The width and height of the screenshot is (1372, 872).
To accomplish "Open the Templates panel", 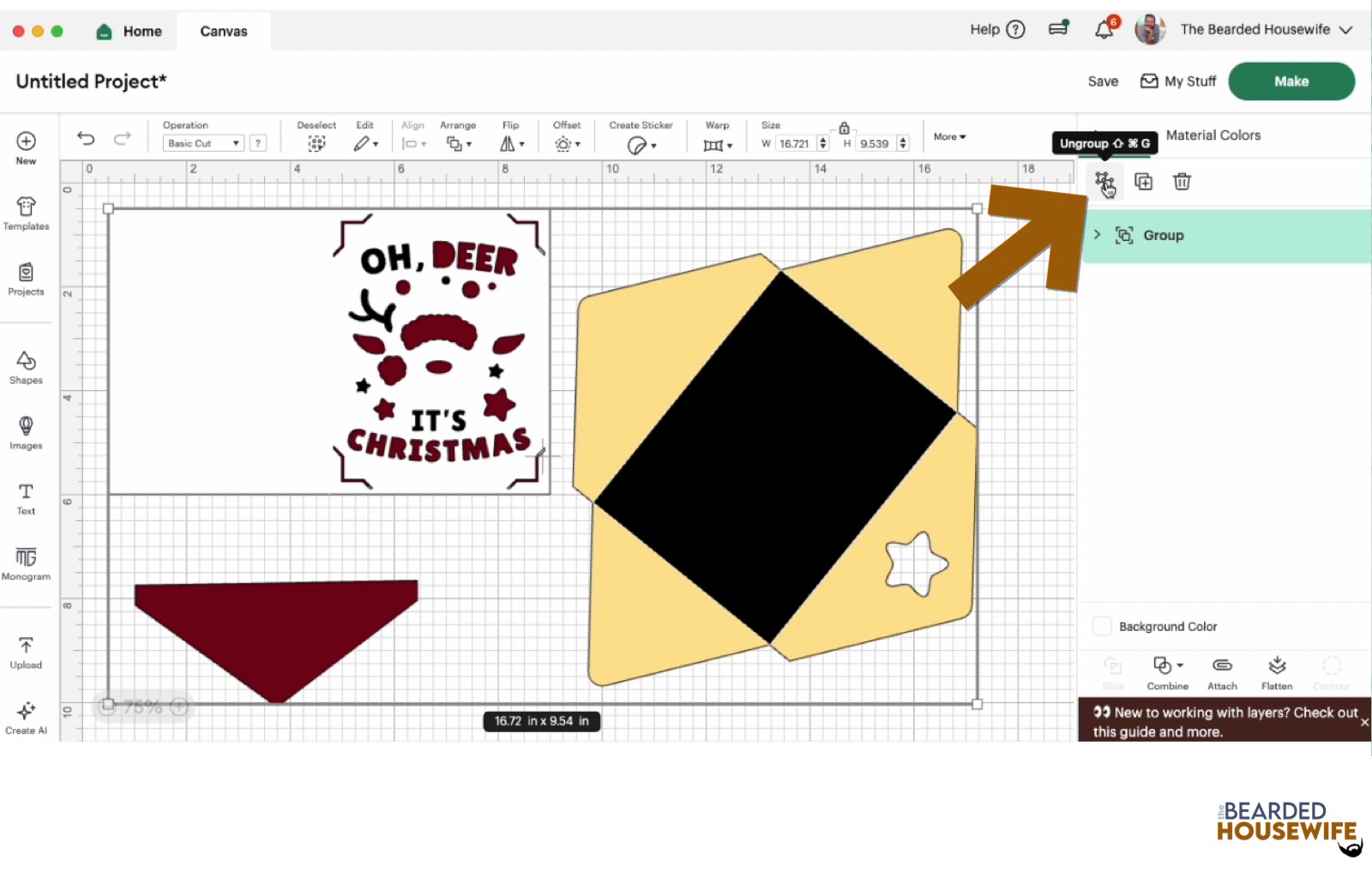I will 26,214.
